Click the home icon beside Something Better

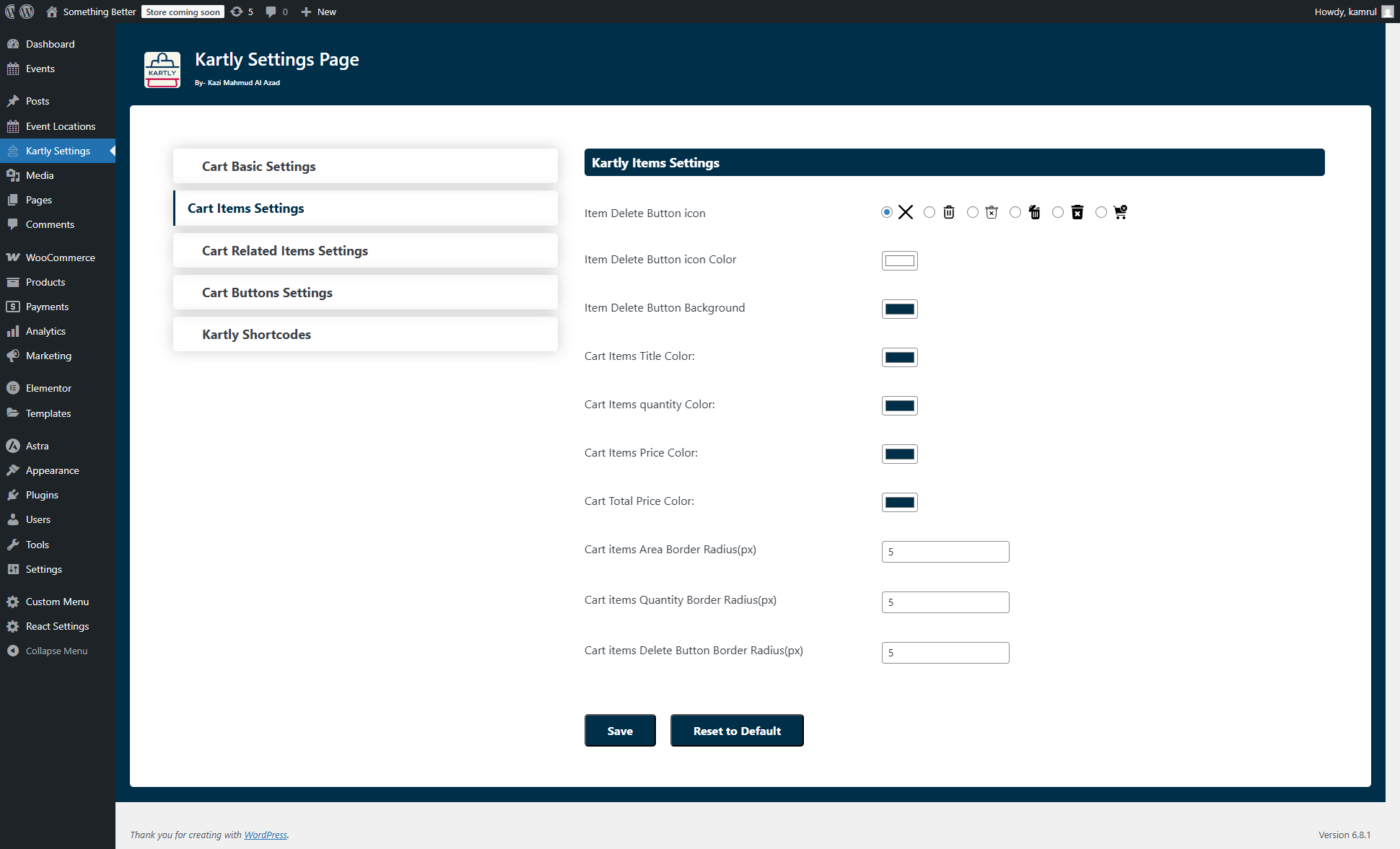click(x=52, y=12)
